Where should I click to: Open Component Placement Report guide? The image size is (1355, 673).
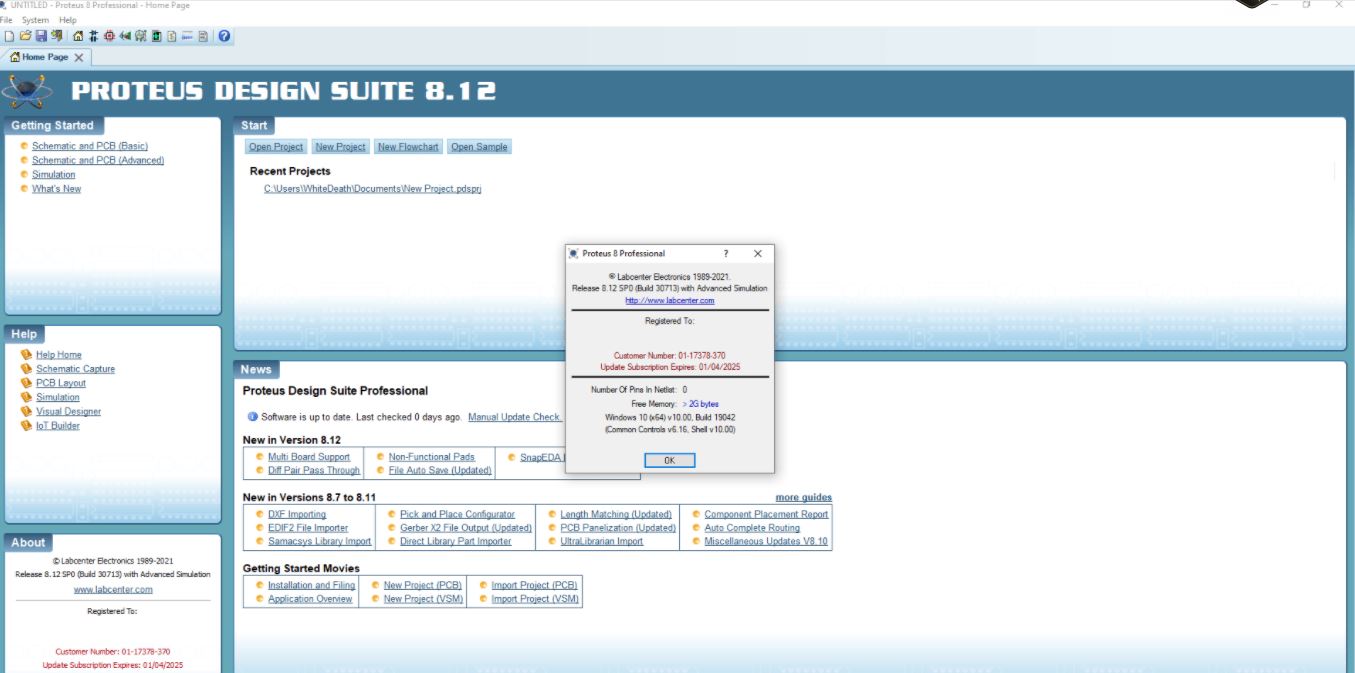click(766, 514)
